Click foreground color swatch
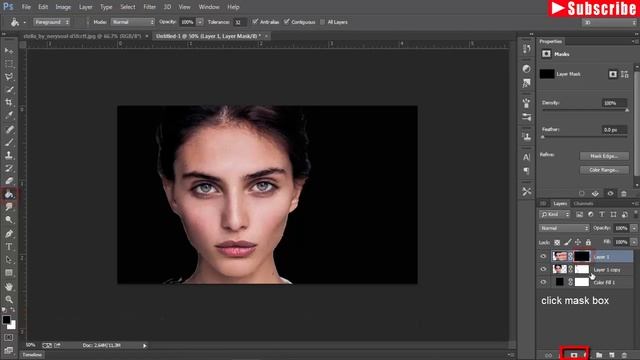Viewport: 640px width, 360px height. [x=6, y=320]
